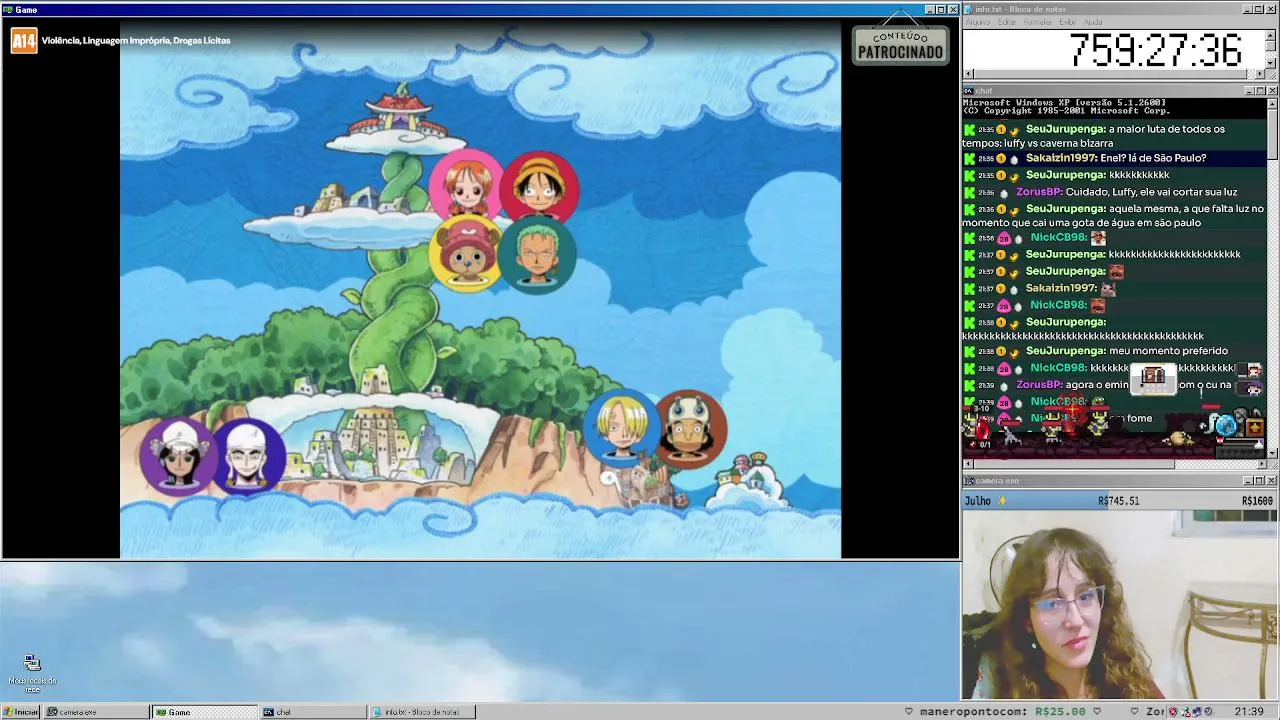Click the maneropontocom R$25.00 ticker text
This screenshot has width=1280, height=720.
coord(1001,712)
